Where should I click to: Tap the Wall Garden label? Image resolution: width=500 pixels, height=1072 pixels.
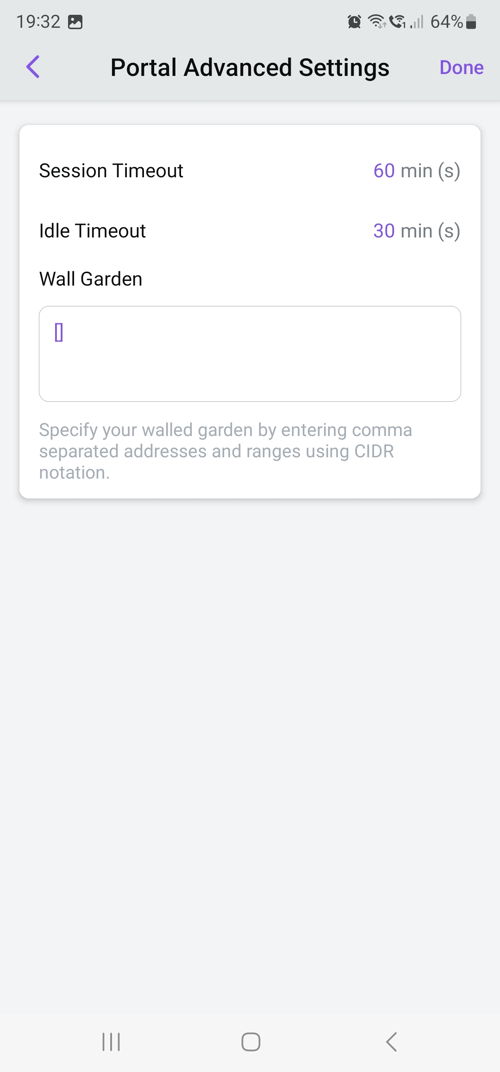[90, 279]
